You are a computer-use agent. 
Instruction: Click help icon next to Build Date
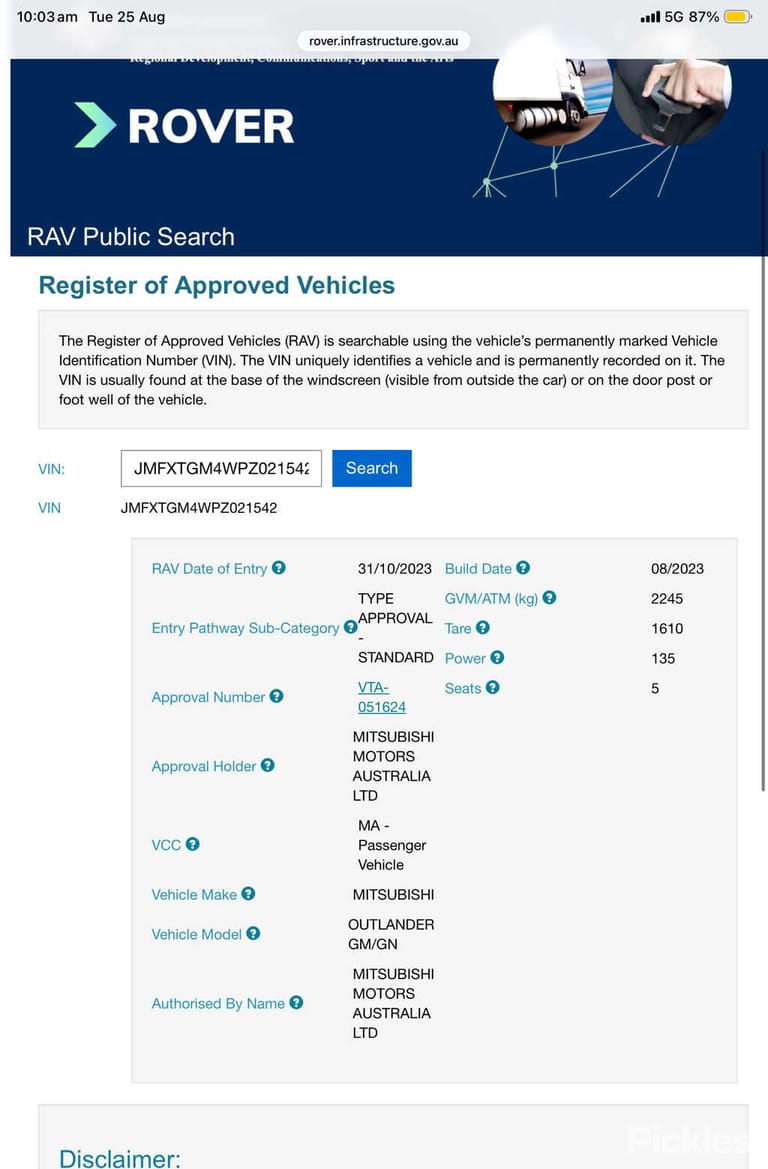pos(523,567)
